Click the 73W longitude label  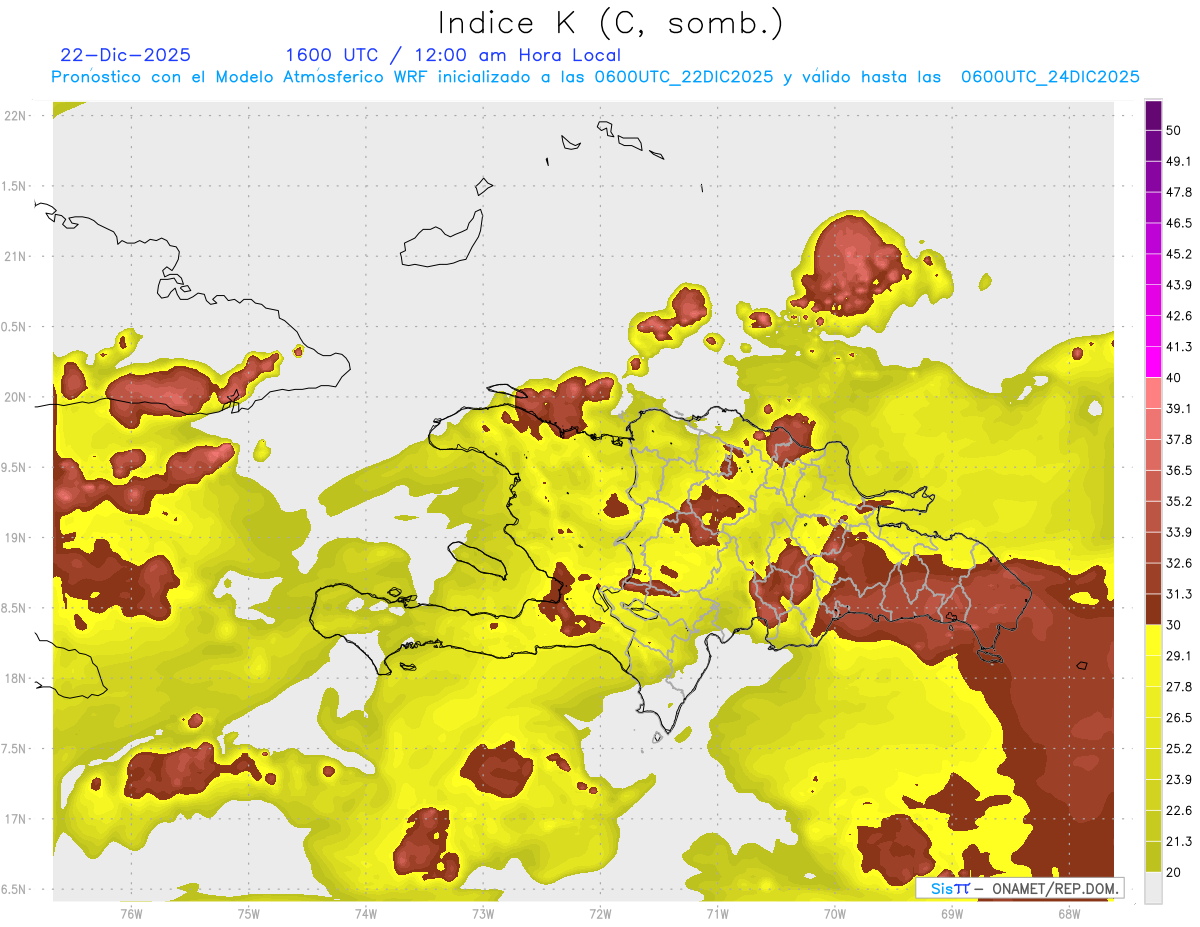pyautogui.click(x=483, y=913)
